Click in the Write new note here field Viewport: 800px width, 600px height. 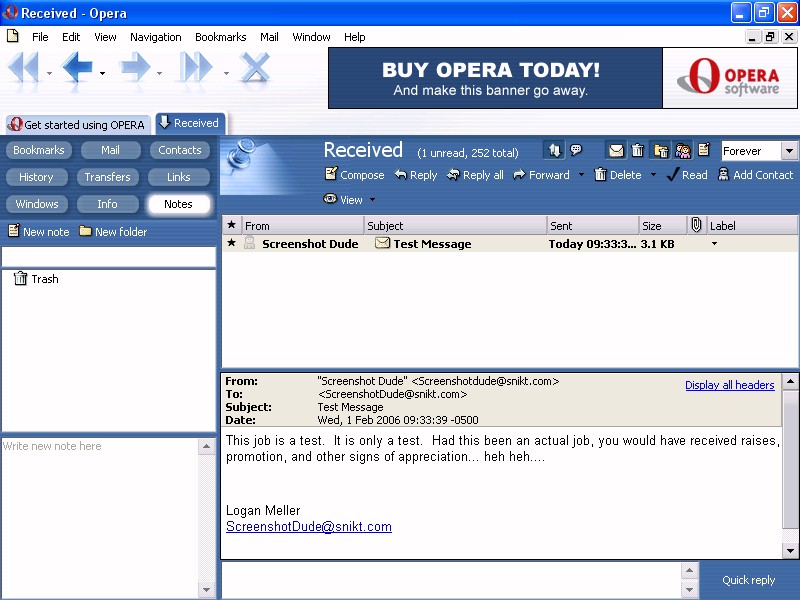[x=100, y=517]
